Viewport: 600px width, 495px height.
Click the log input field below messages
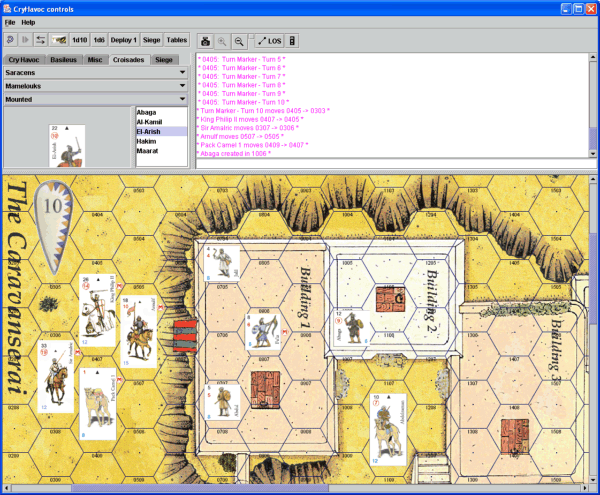tap(396, 163)
